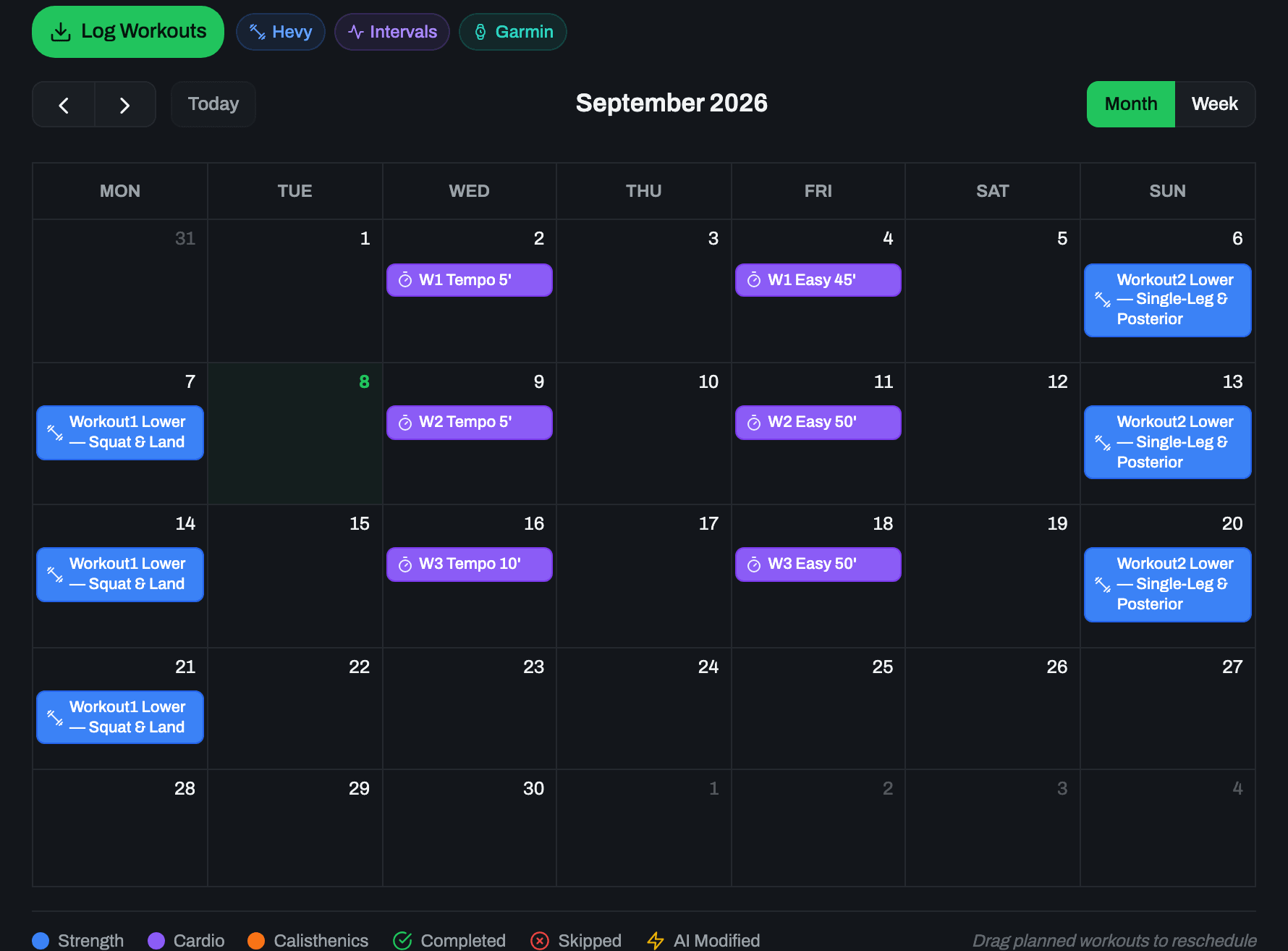Viewport: 1288px width, 951px height.
Task: Open the W2 Tempo 5' workout
Action: pyautogui.click(x=470, y=423)
